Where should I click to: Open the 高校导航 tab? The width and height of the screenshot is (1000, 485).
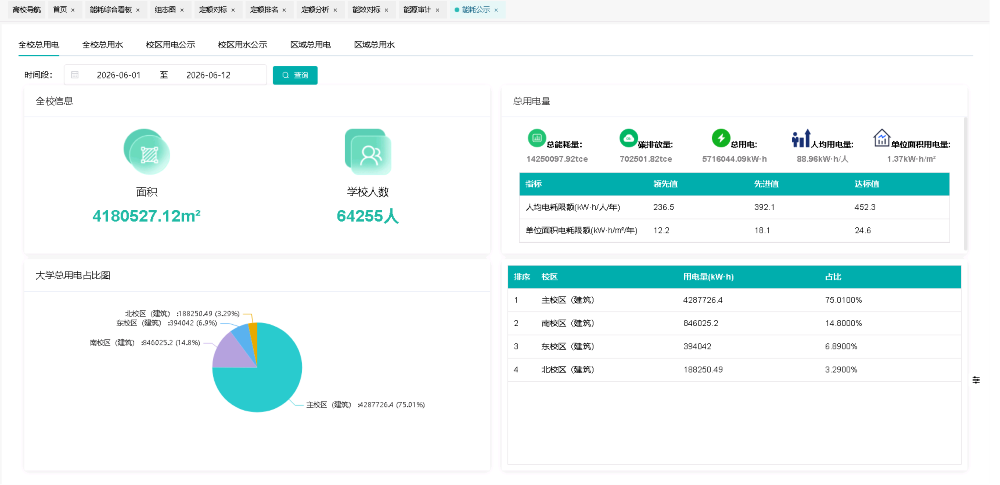point(26,10)
